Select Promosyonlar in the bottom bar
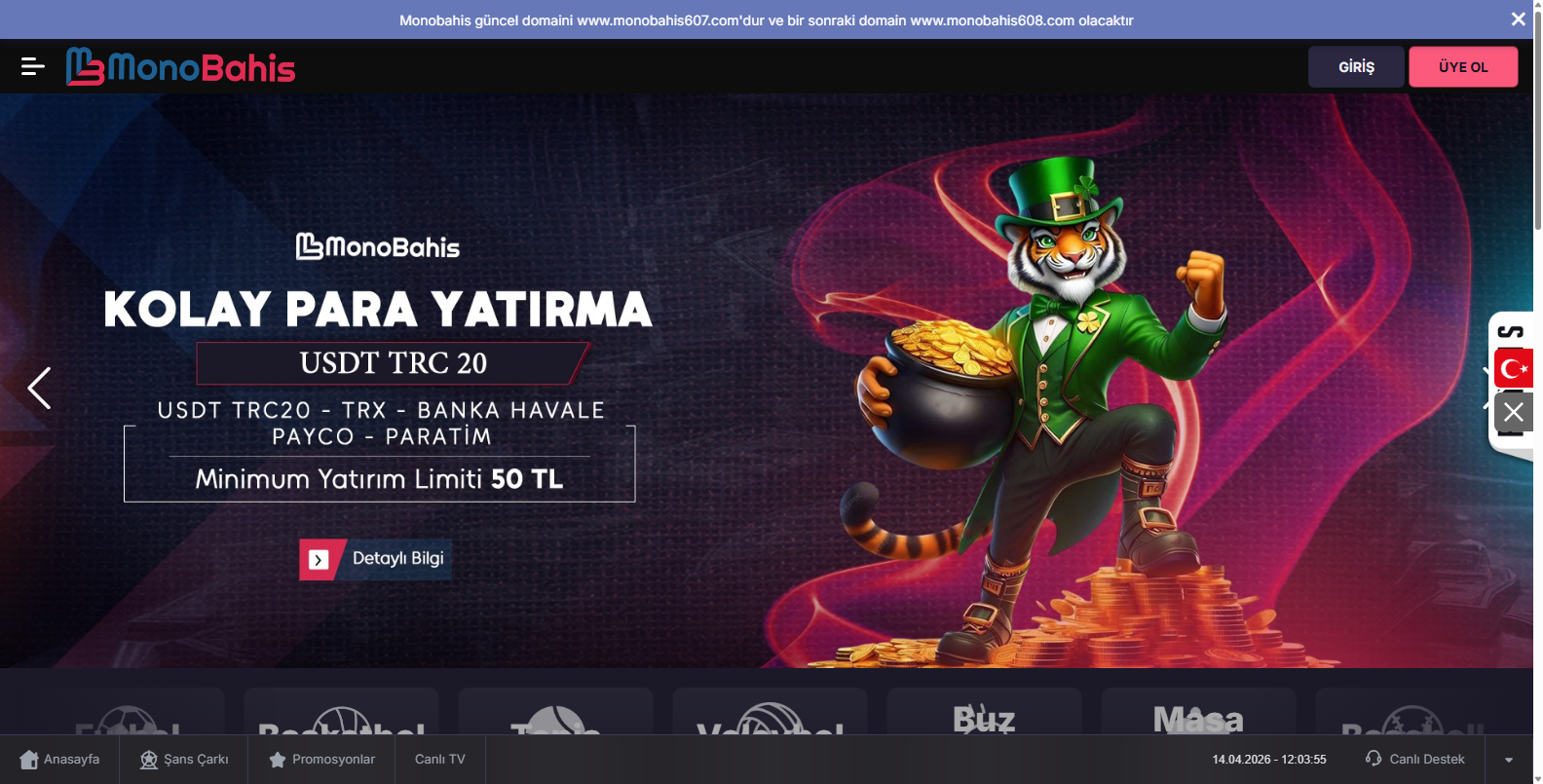This screenshot has width=1543, height=784. [x=321, y=760]
